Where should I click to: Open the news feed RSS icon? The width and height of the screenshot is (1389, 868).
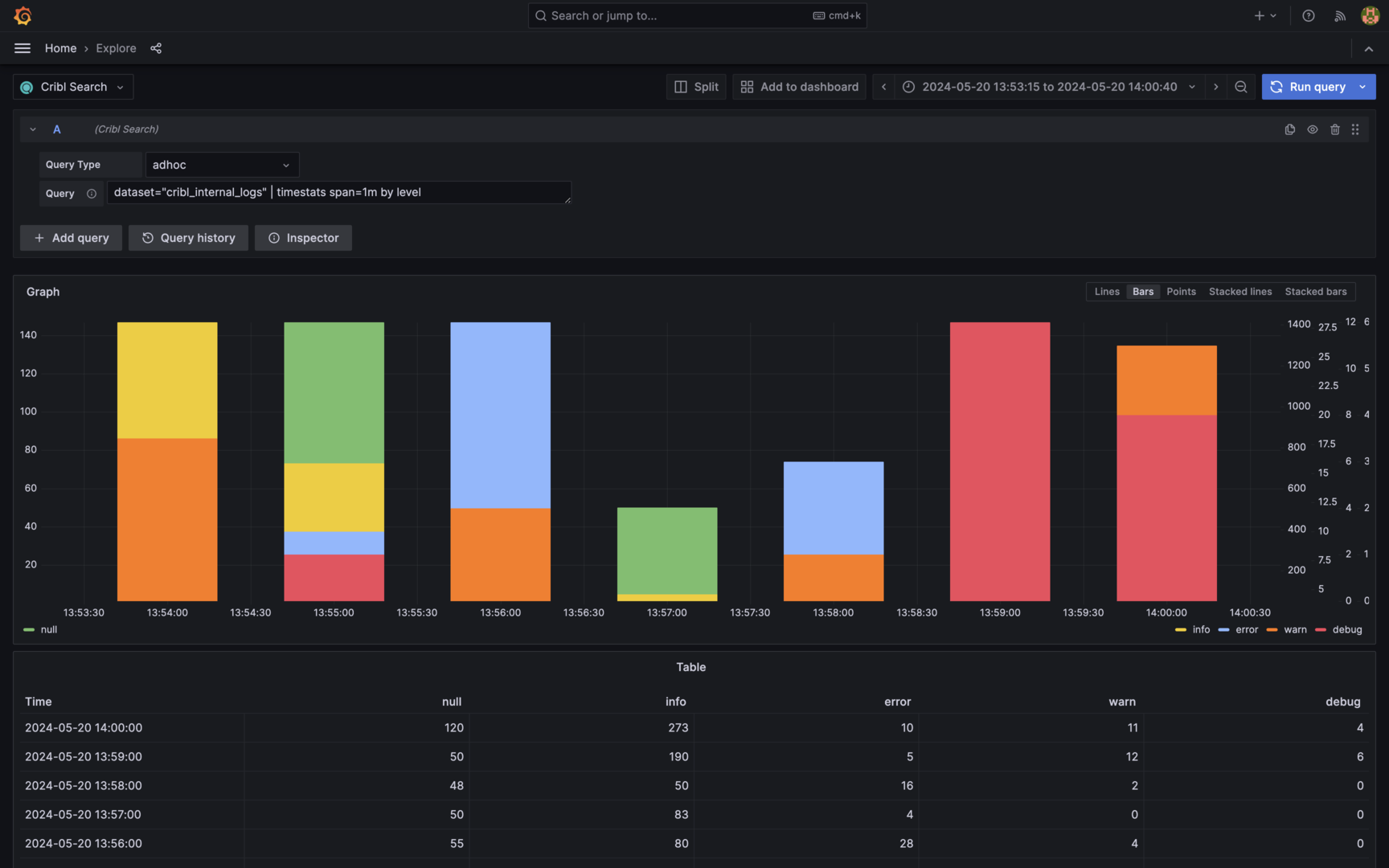coord(1339,15)
